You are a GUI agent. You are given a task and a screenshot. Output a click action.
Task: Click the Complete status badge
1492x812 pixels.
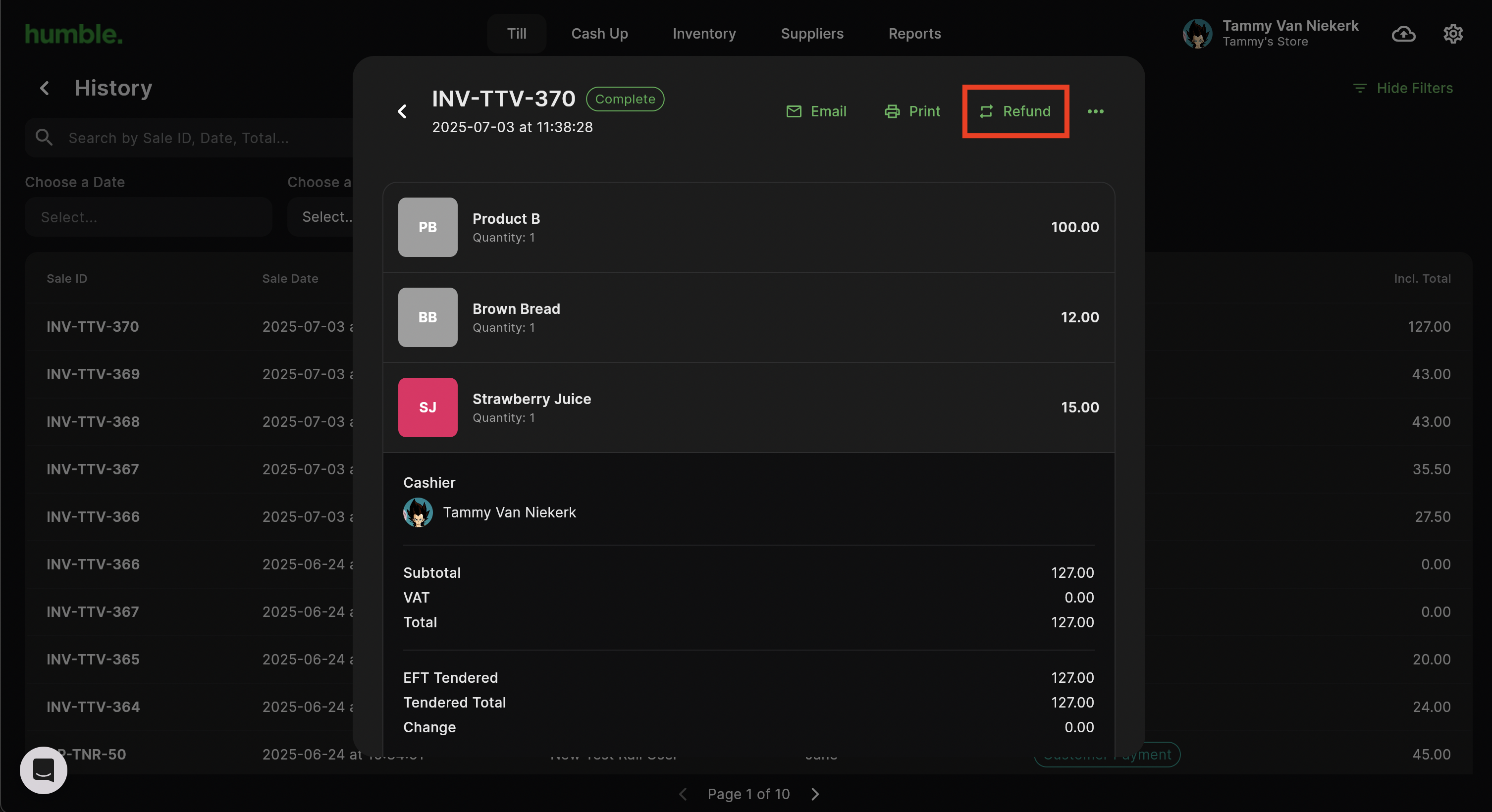click(x=625, y=99)
